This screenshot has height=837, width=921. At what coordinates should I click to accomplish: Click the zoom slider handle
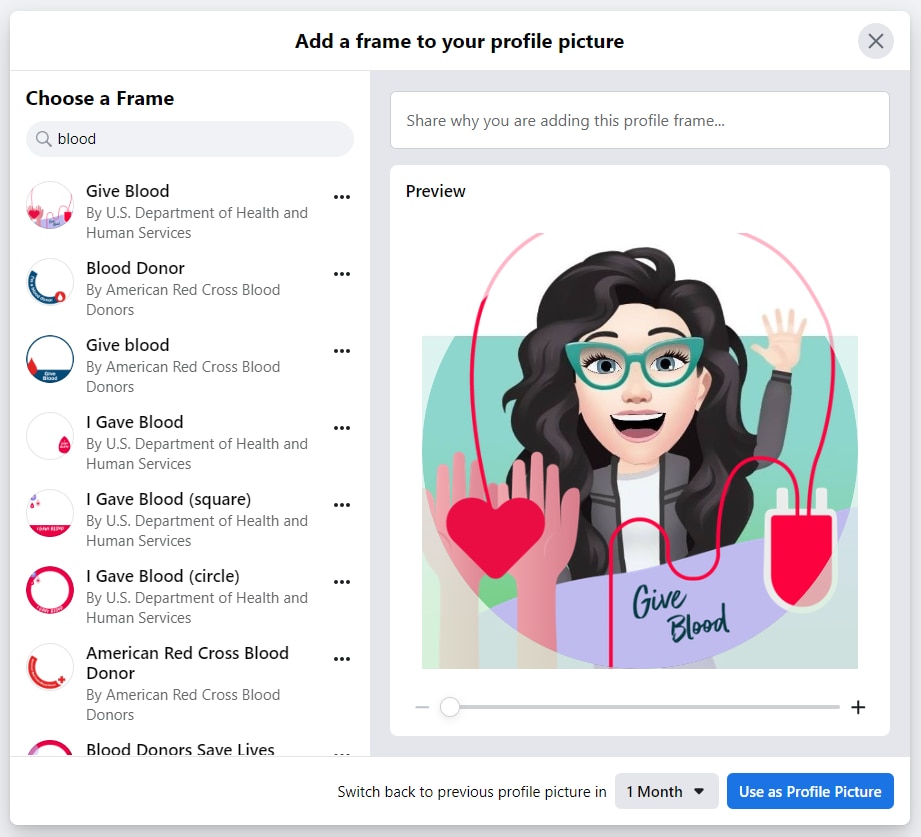(x=450, y=707)
